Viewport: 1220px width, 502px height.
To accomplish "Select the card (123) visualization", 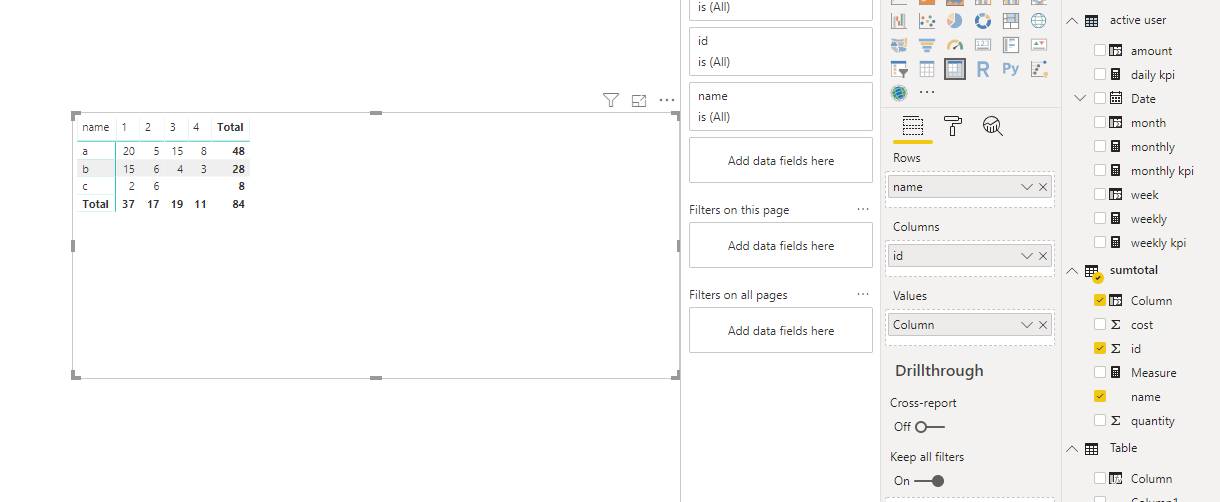I will (x=983, y=44).
